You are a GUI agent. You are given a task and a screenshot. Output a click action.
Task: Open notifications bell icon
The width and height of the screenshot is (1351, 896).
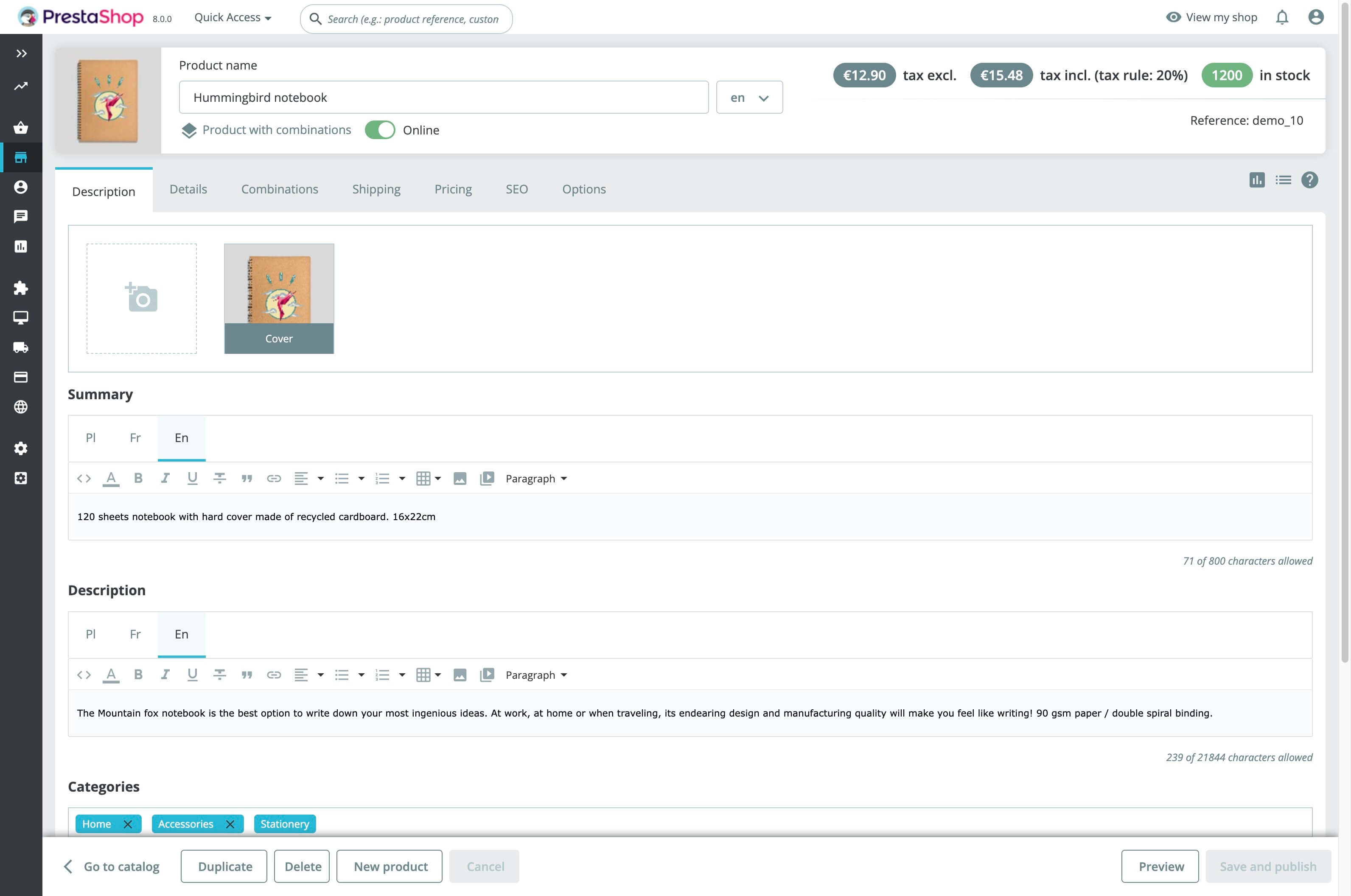(x=1282, y=17)
